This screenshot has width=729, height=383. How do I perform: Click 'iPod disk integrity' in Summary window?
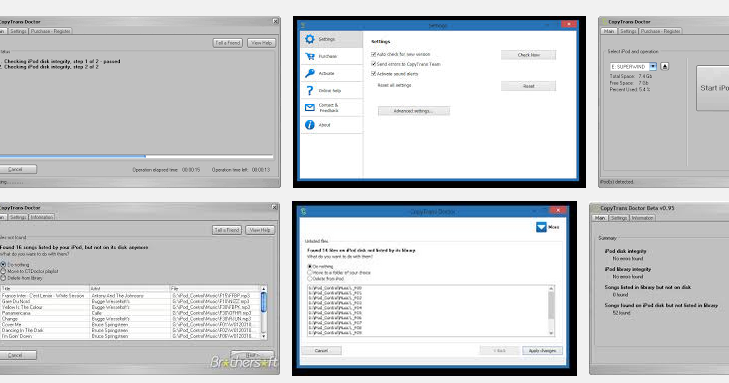point(625,251)
